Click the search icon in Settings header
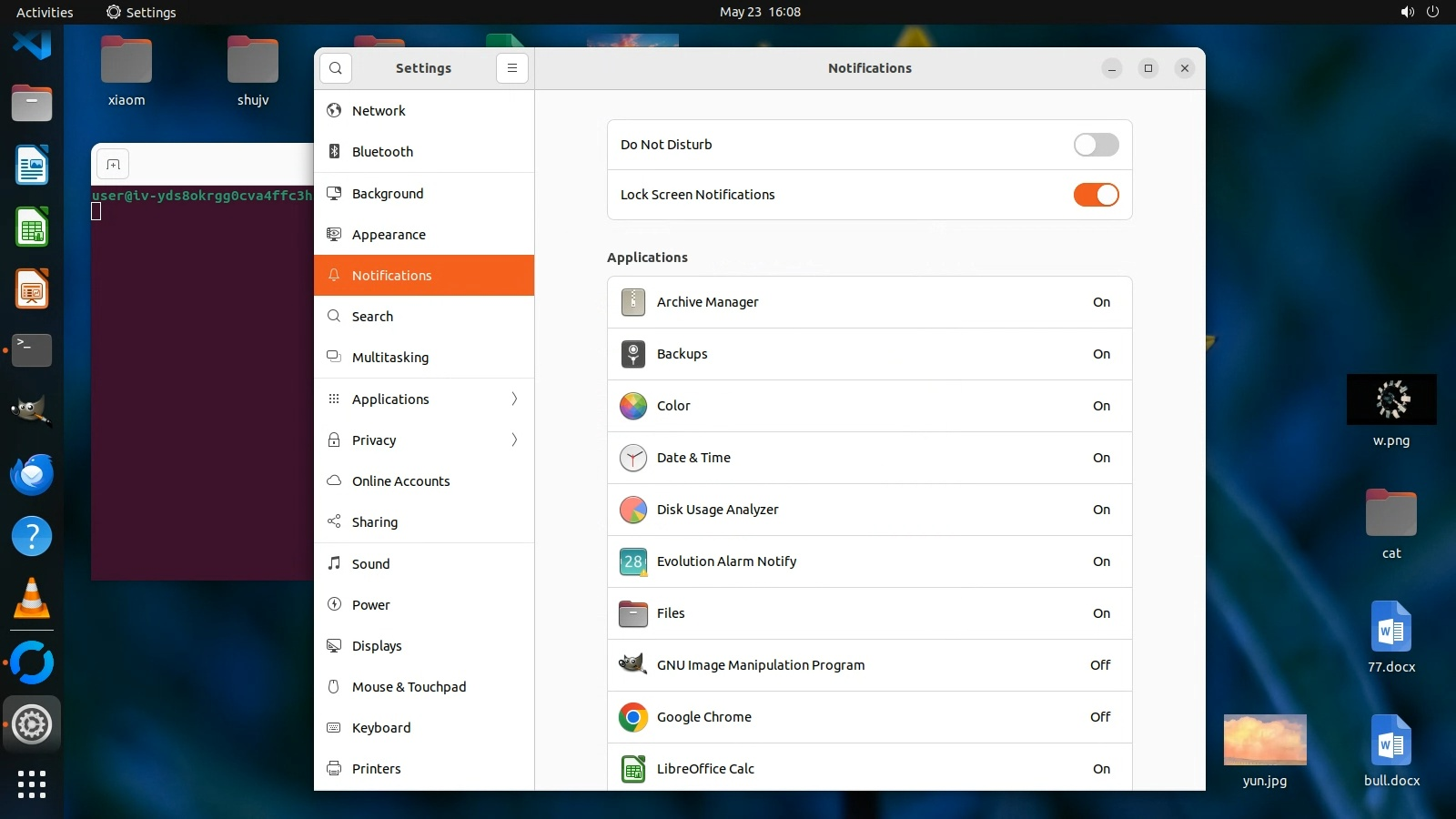 click(x=336, y=68)
